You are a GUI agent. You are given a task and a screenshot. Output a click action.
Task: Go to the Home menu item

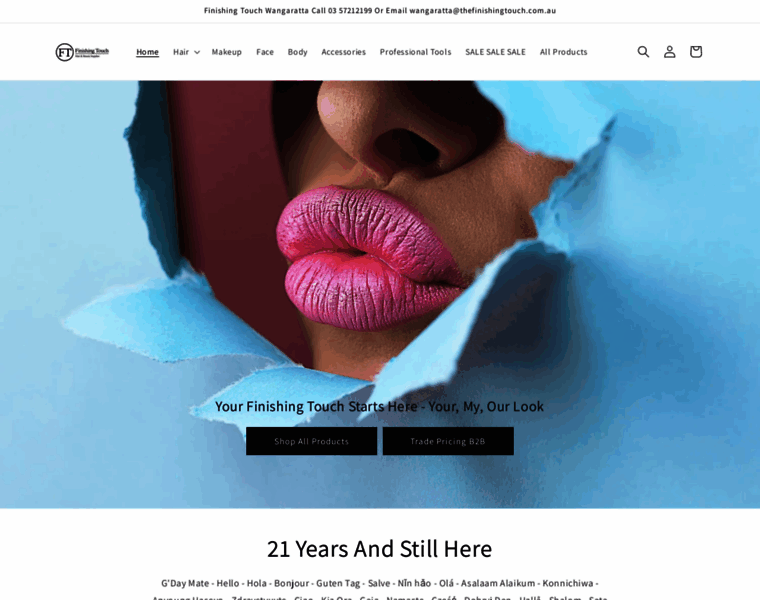147,52
